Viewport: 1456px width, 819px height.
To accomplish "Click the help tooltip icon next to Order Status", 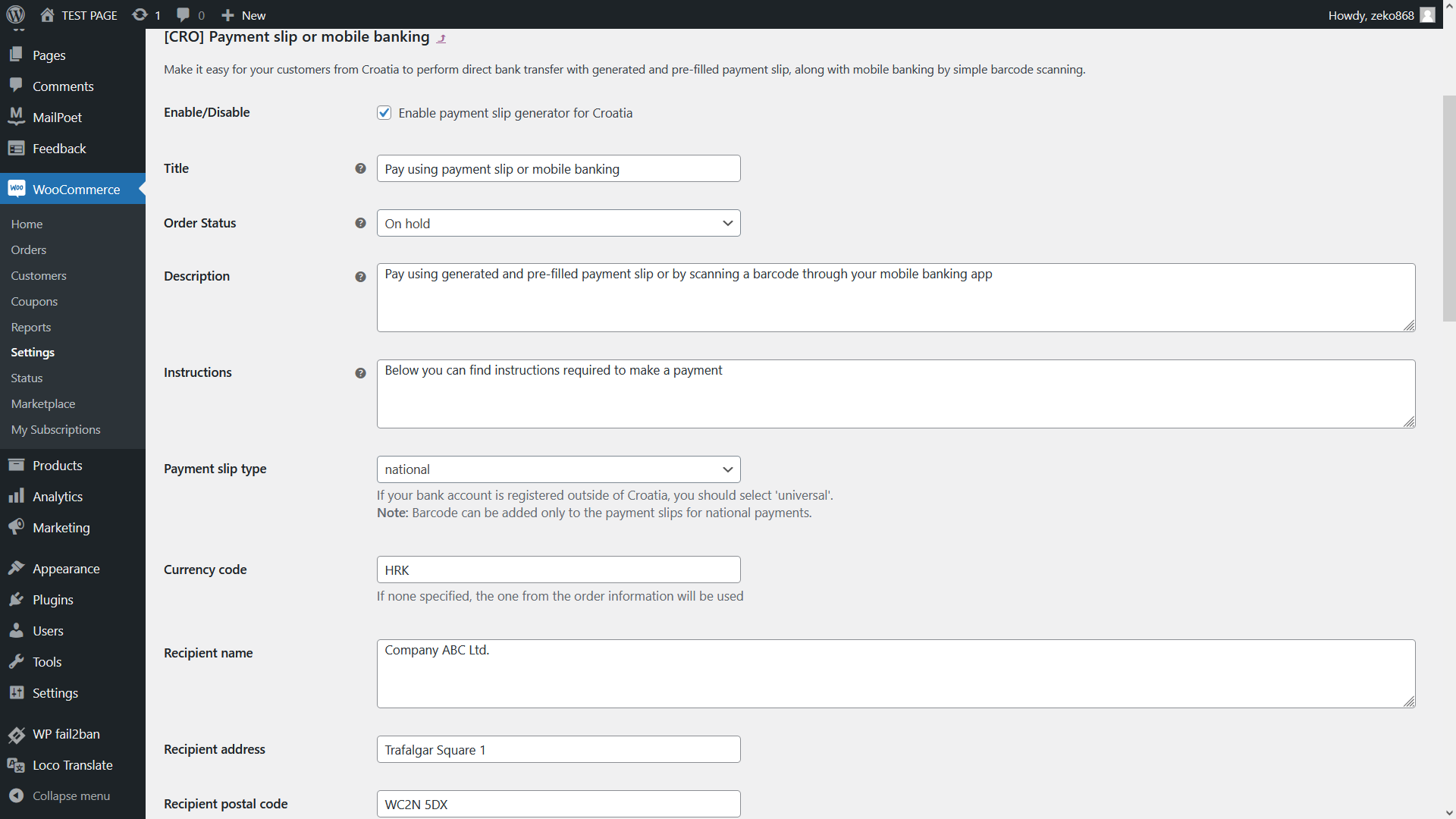I will pos(360,223).
